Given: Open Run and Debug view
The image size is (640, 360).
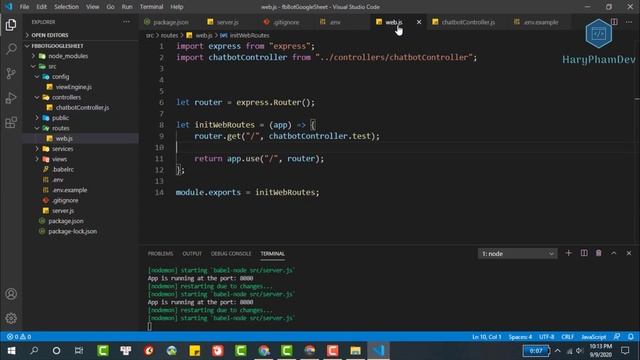Looking at the screenshot, I should click(11, 98).
